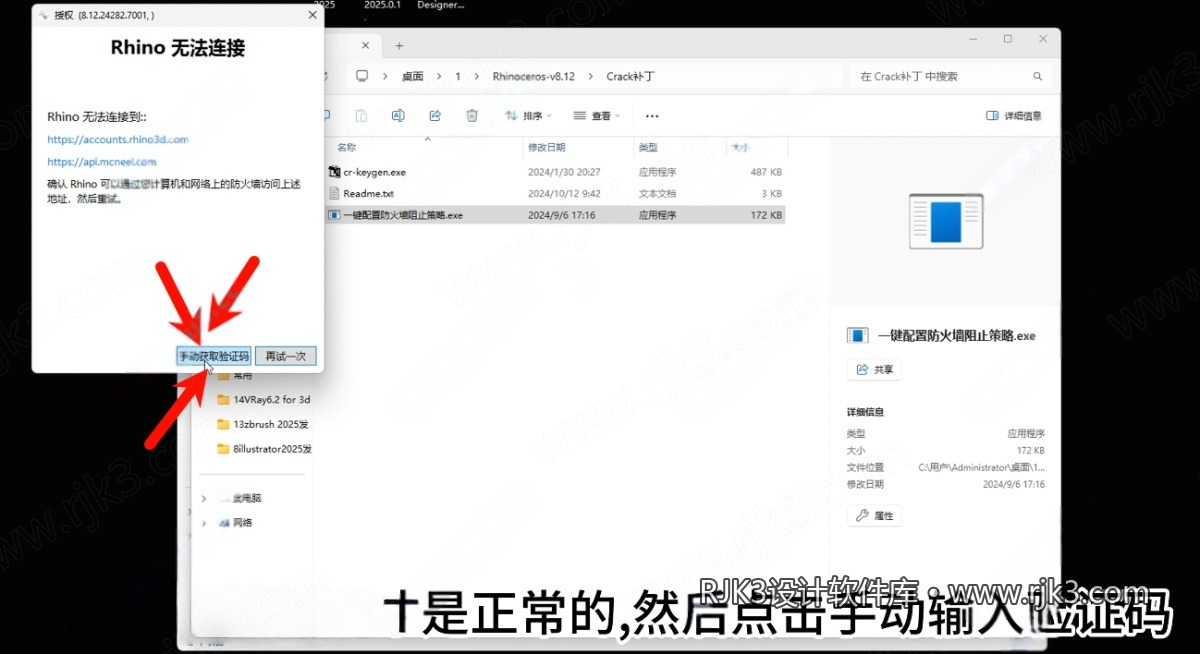Click the Delete trash toolbar icon
The width and height of the screenshot is (1200, 654).
click(472, 116)
